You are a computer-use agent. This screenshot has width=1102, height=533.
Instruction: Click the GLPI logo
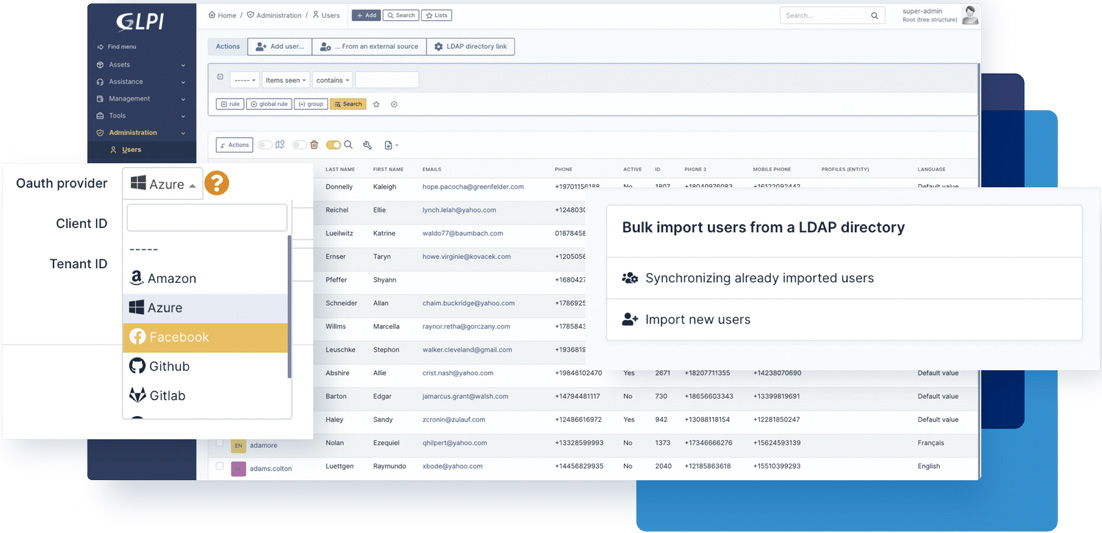[x=140, y=21]
